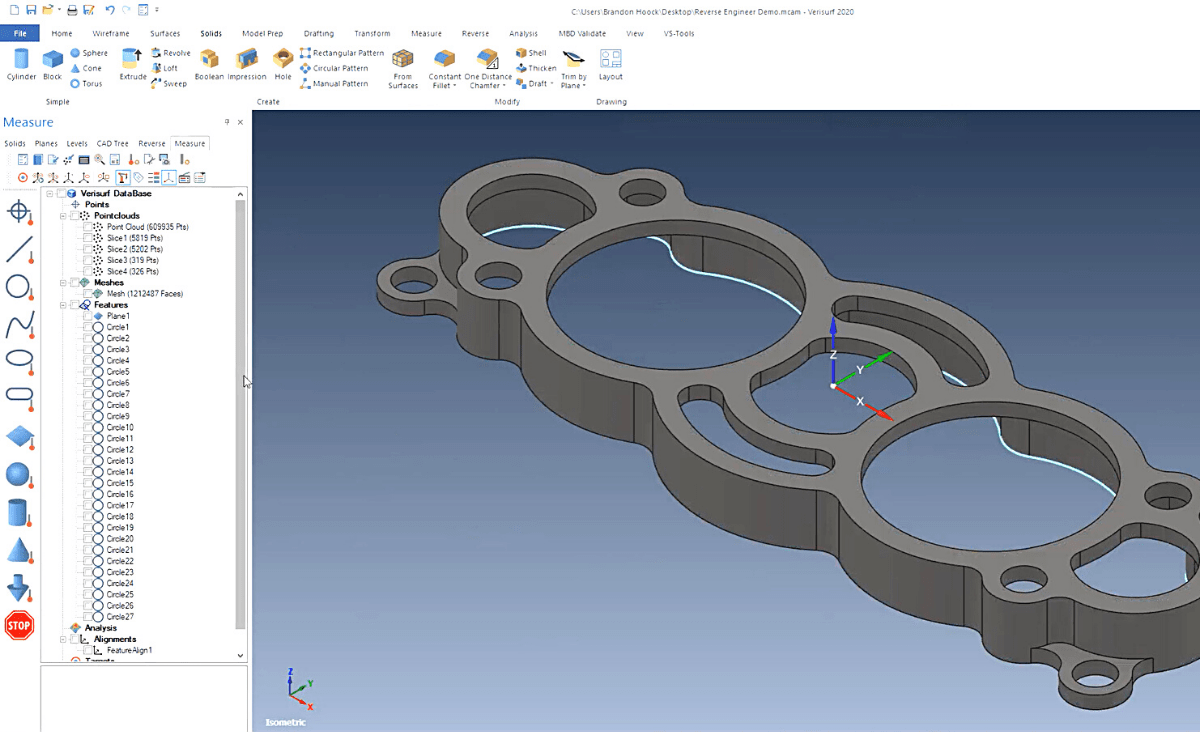
Task: Click the Thicken tool
Action: point(536,68)
